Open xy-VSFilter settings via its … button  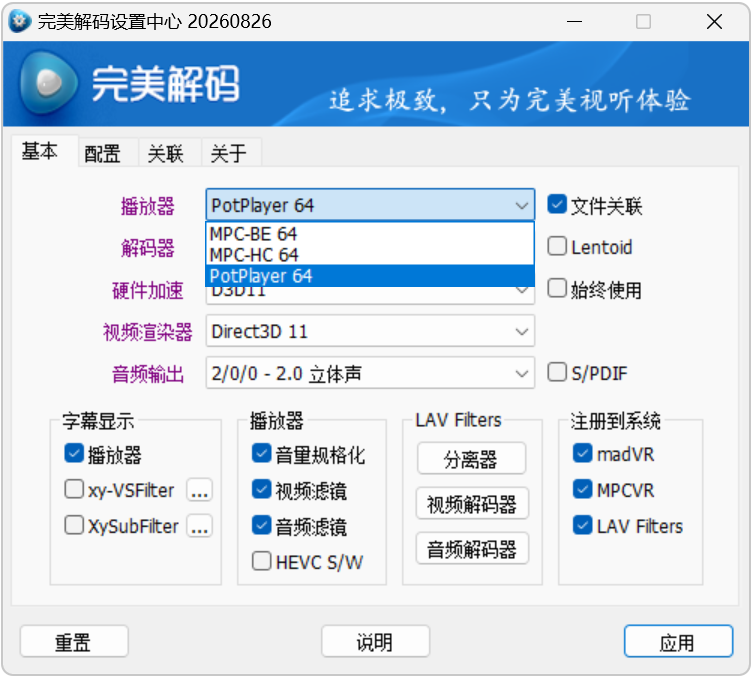[x=200, y=490]
